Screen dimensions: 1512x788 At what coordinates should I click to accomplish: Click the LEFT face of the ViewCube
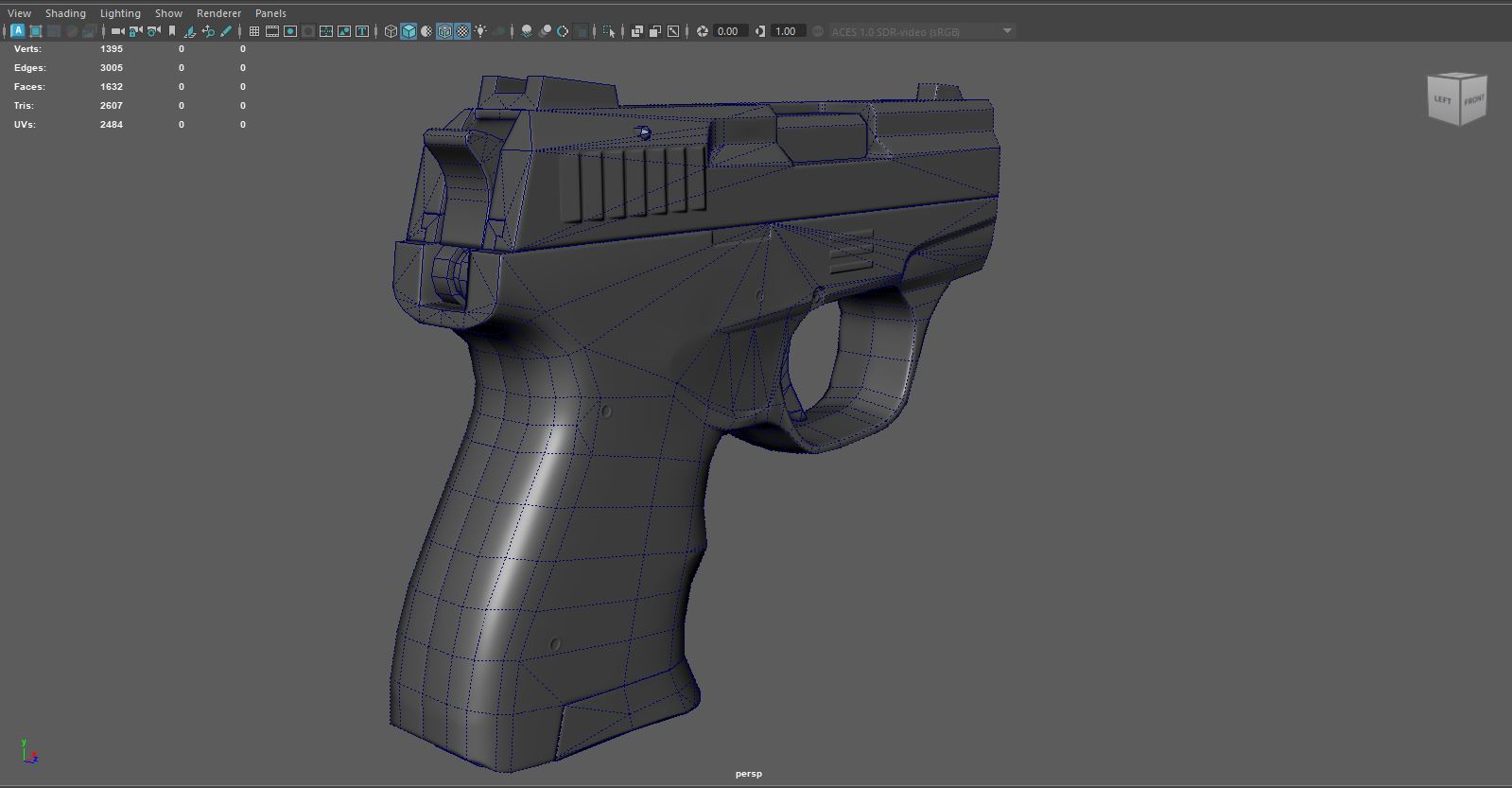(1443, 99)
